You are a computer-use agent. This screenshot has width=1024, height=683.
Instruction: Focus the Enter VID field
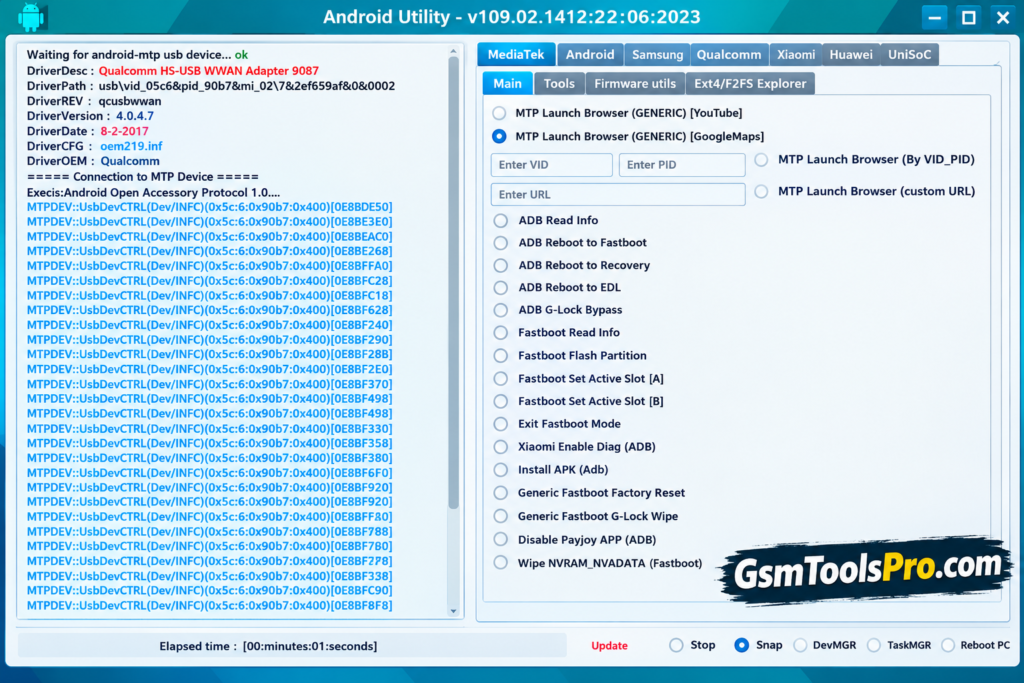pyautogui.click(x=552, y=165)
